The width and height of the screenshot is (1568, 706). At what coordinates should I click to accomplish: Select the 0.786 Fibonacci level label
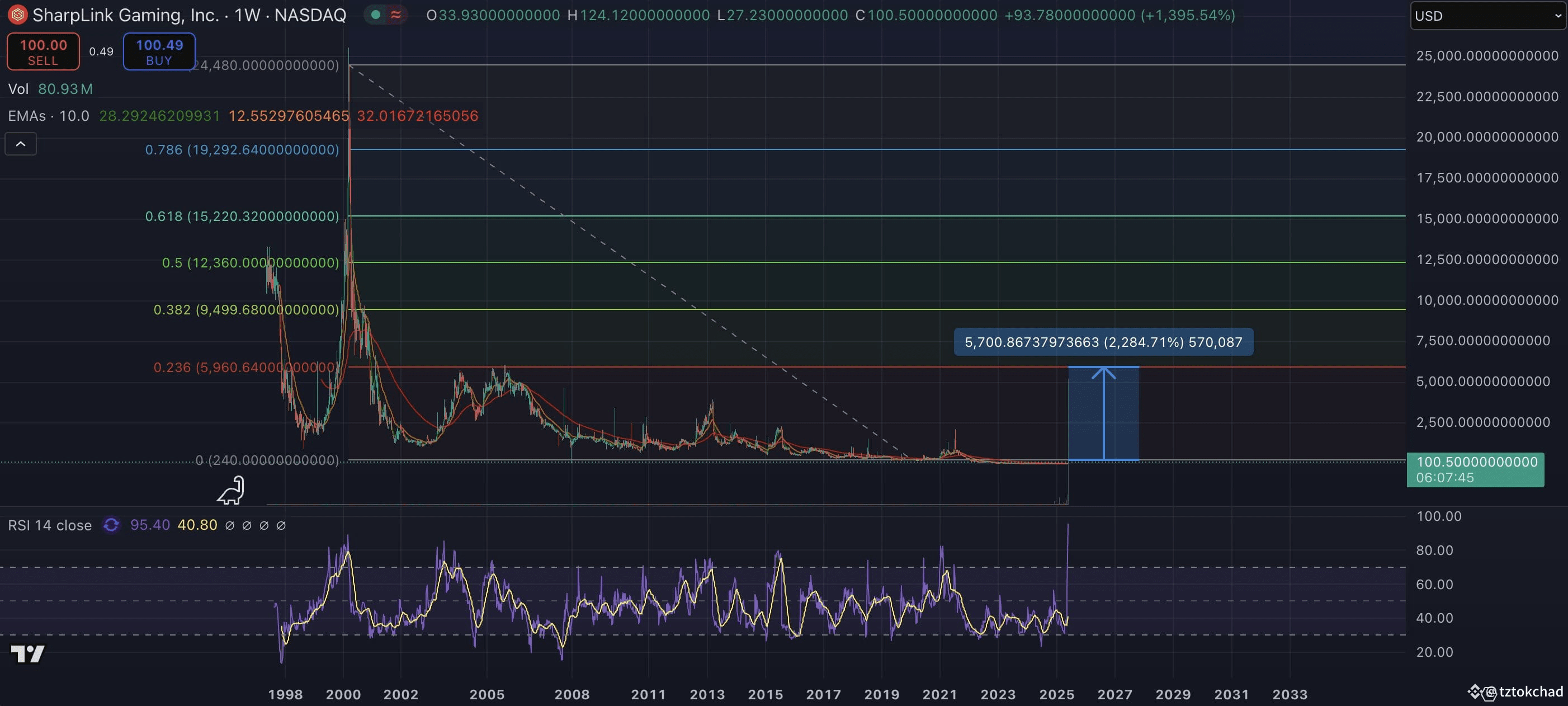tap(242, 150)
